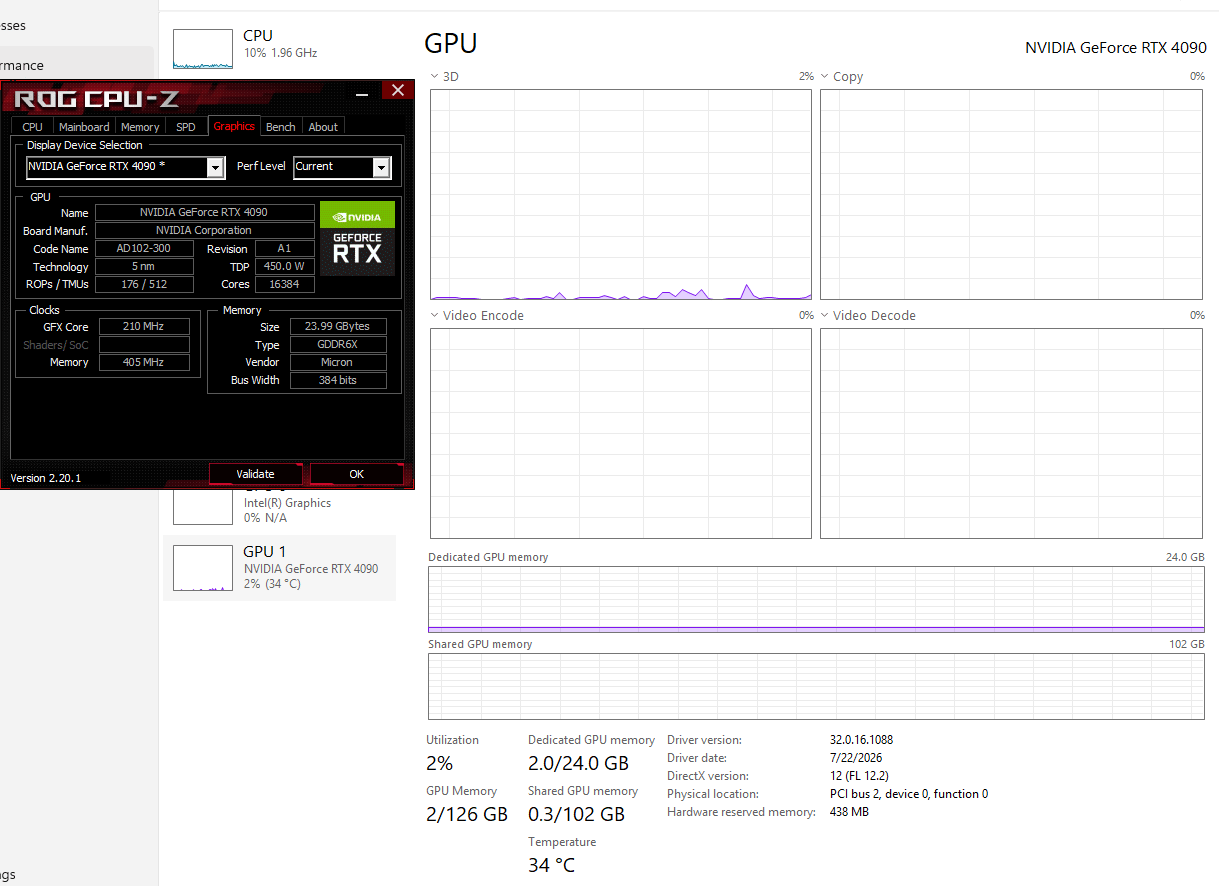
Task: Click the 3D utilization graph
Action: tap(621, 195)
